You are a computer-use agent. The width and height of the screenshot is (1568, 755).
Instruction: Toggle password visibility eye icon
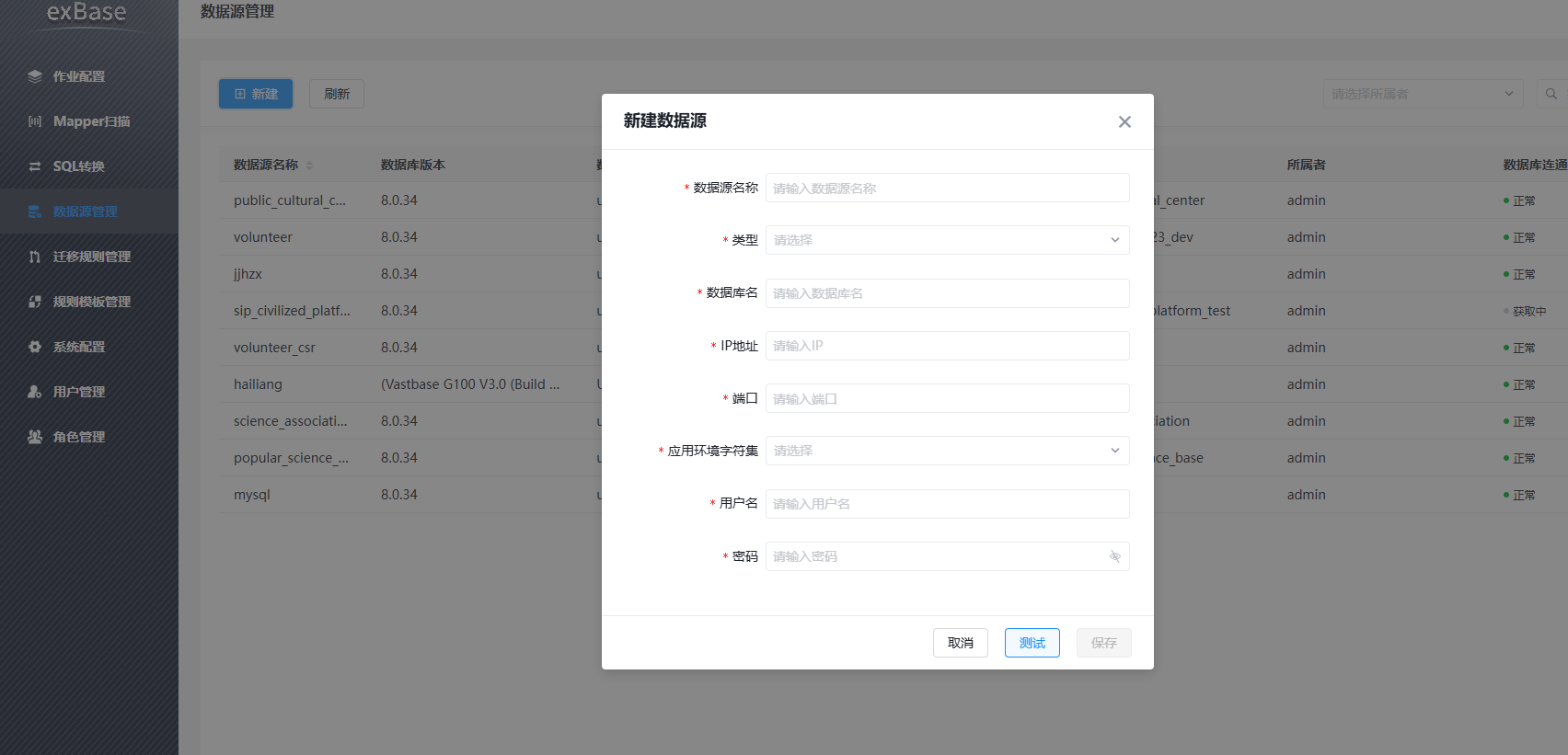(1115, 556)
